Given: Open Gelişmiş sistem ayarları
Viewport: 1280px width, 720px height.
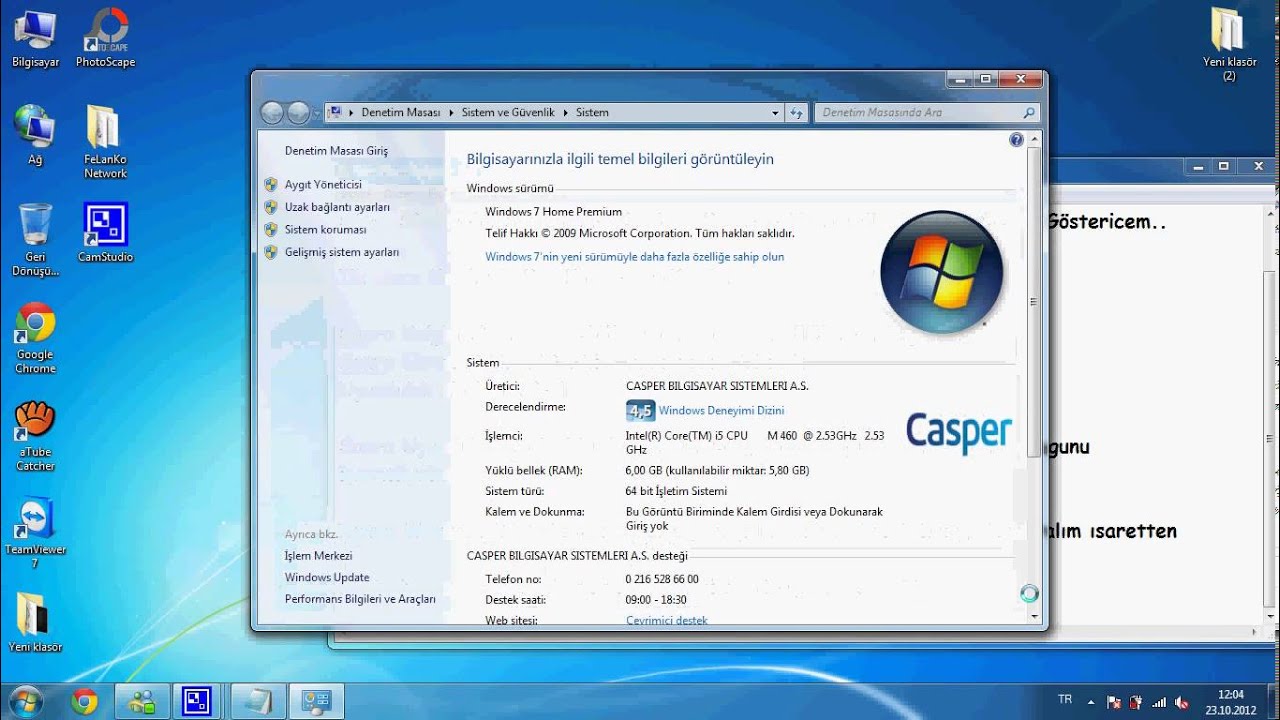Looking at the screenshot, I should coord(342,253).
